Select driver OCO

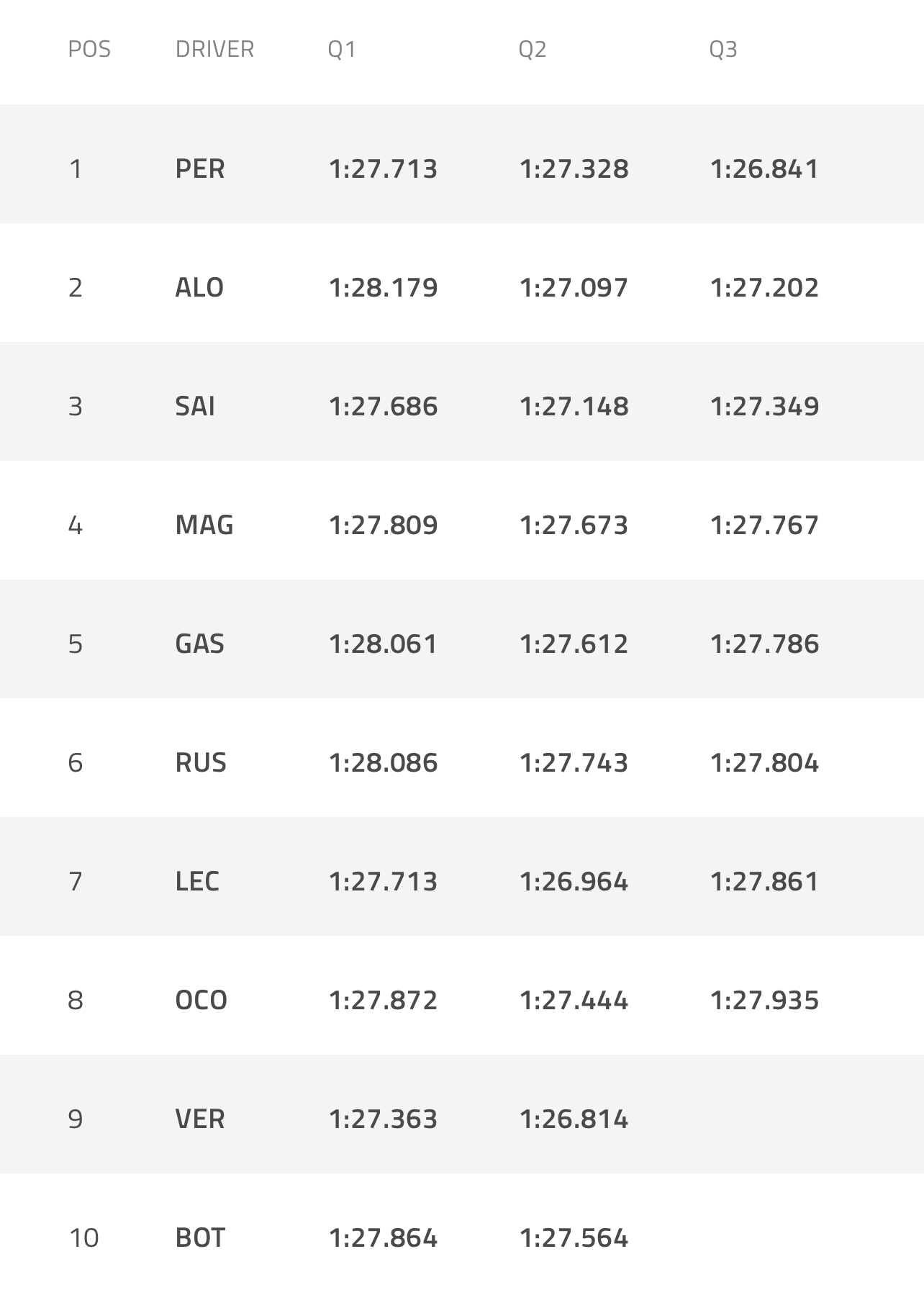point(201,1000)
